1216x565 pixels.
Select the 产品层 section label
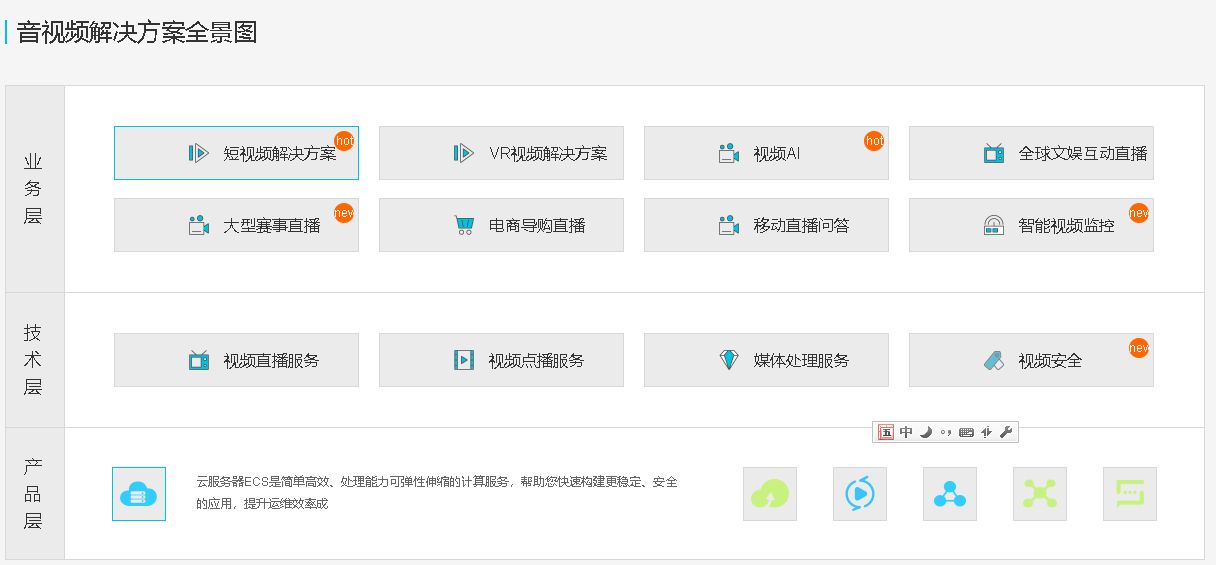point(33,494)
